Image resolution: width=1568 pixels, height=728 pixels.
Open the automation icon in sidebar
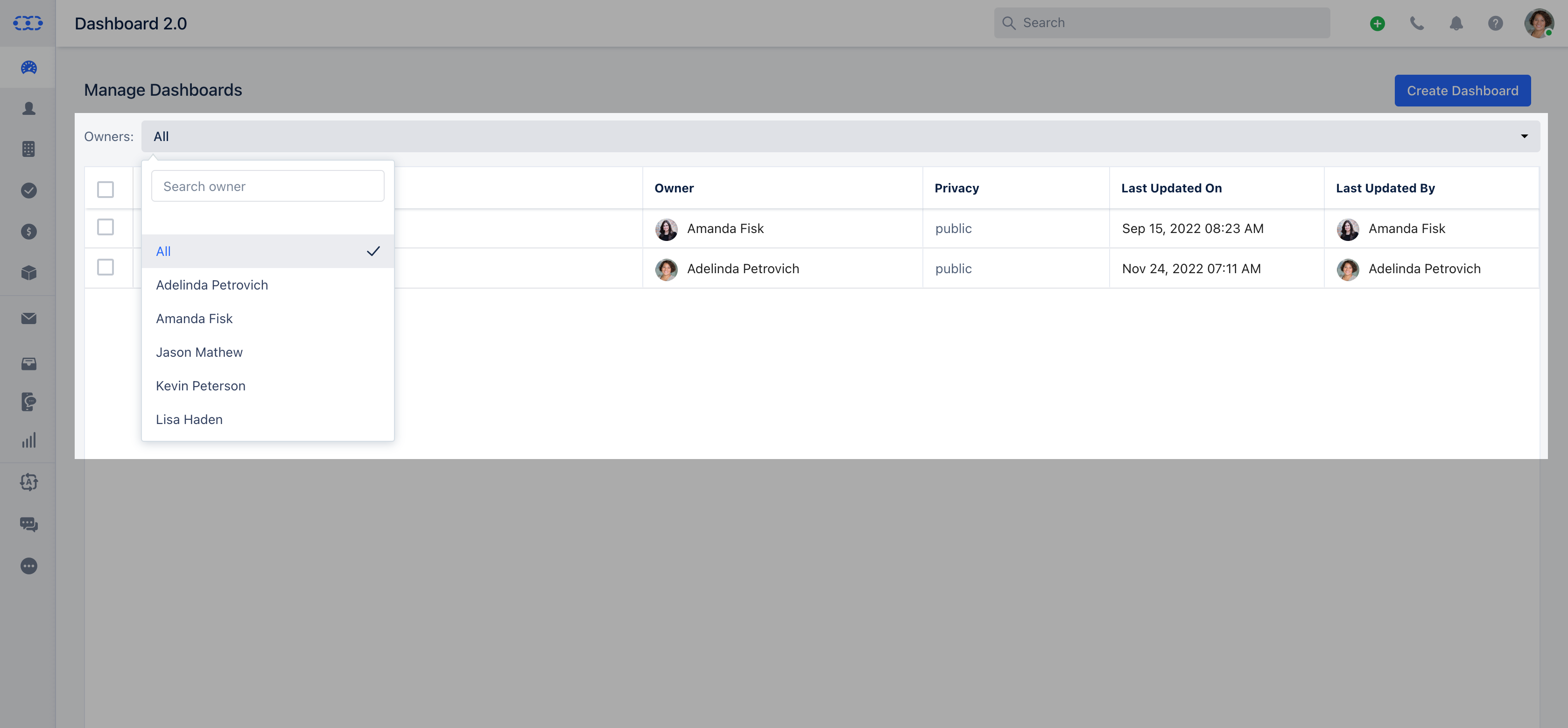coord(28,482)
